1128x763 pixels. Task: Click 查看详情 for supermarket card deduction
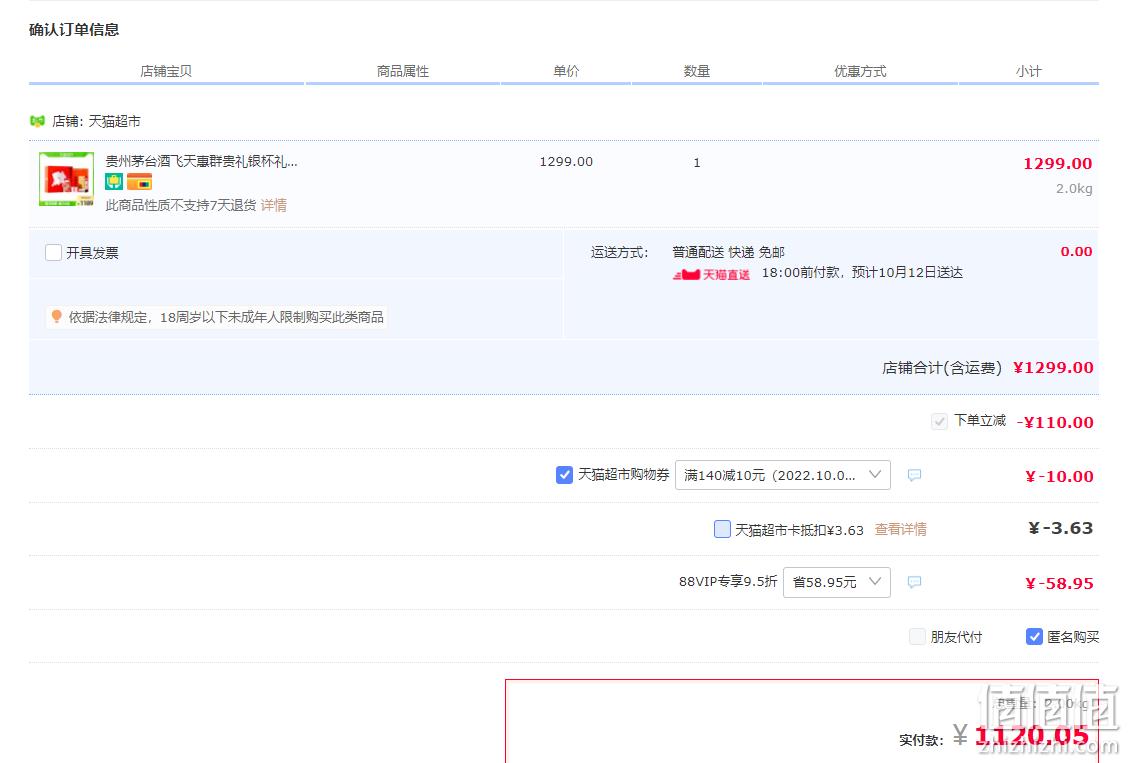coord(901,529)
